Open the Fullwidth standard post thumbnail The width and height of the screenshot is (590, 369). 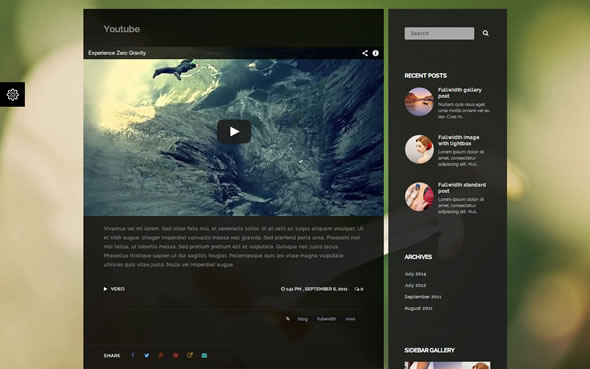click(x=419, y=197)
